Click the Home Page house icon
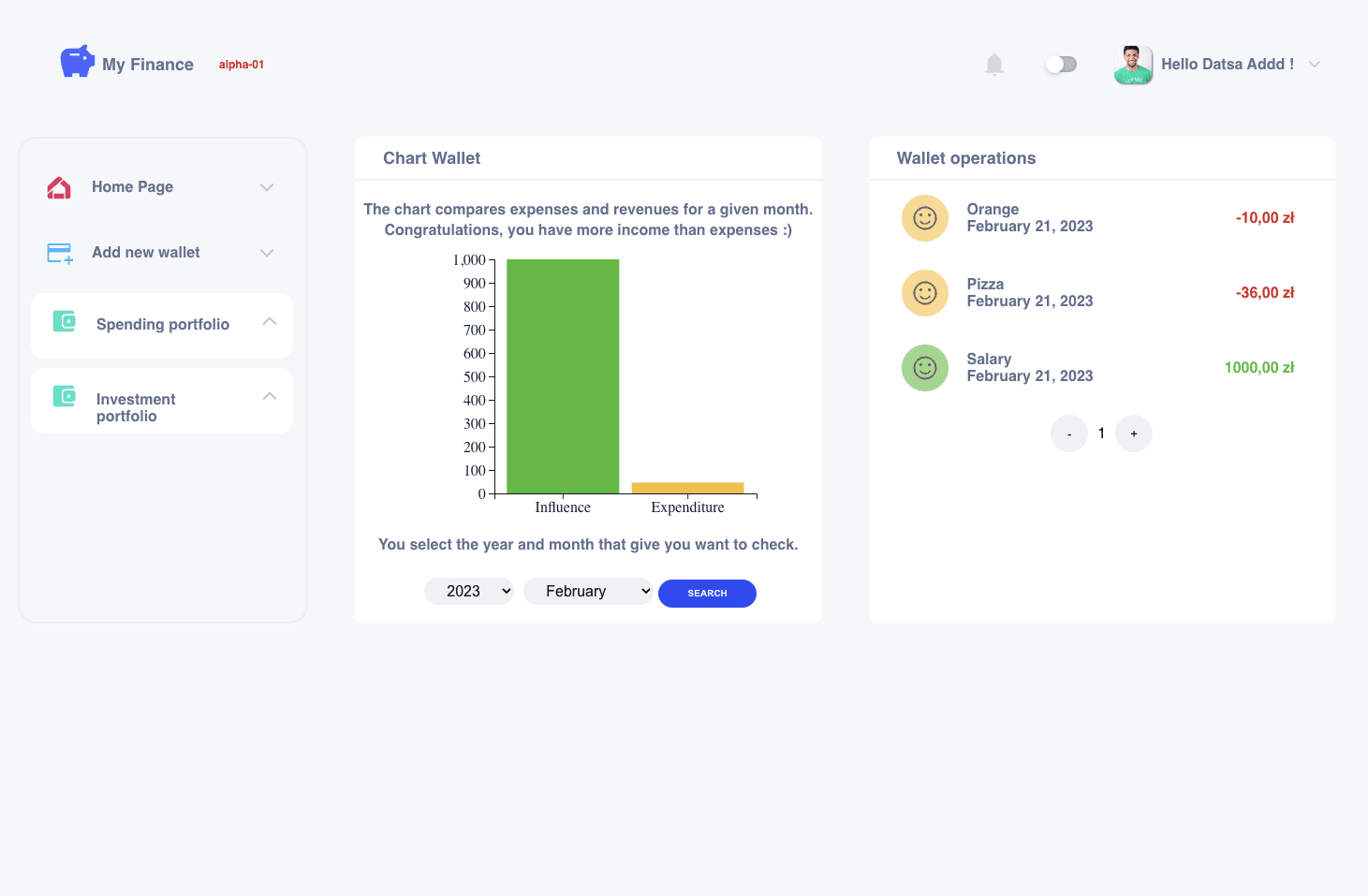 [x=59, y=187]
